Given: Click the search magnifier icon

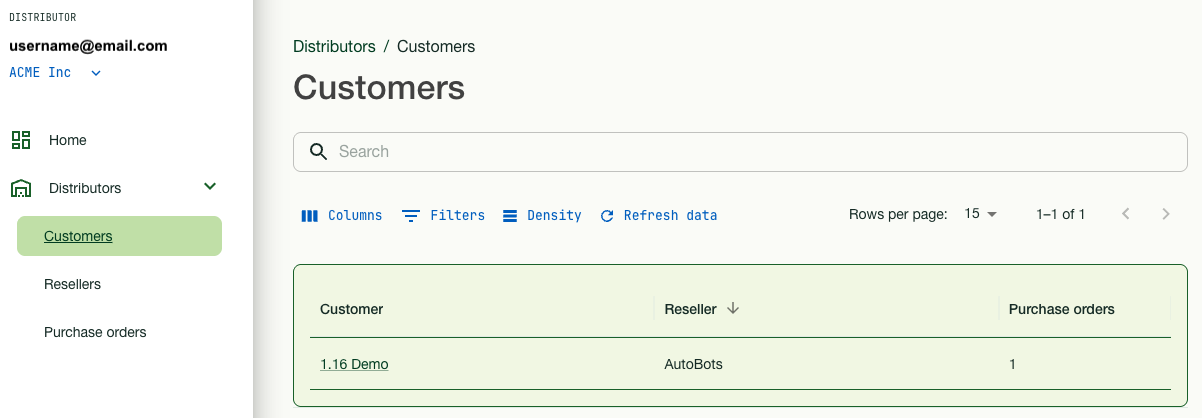Looking at the screenshot, I should point(319,152).
